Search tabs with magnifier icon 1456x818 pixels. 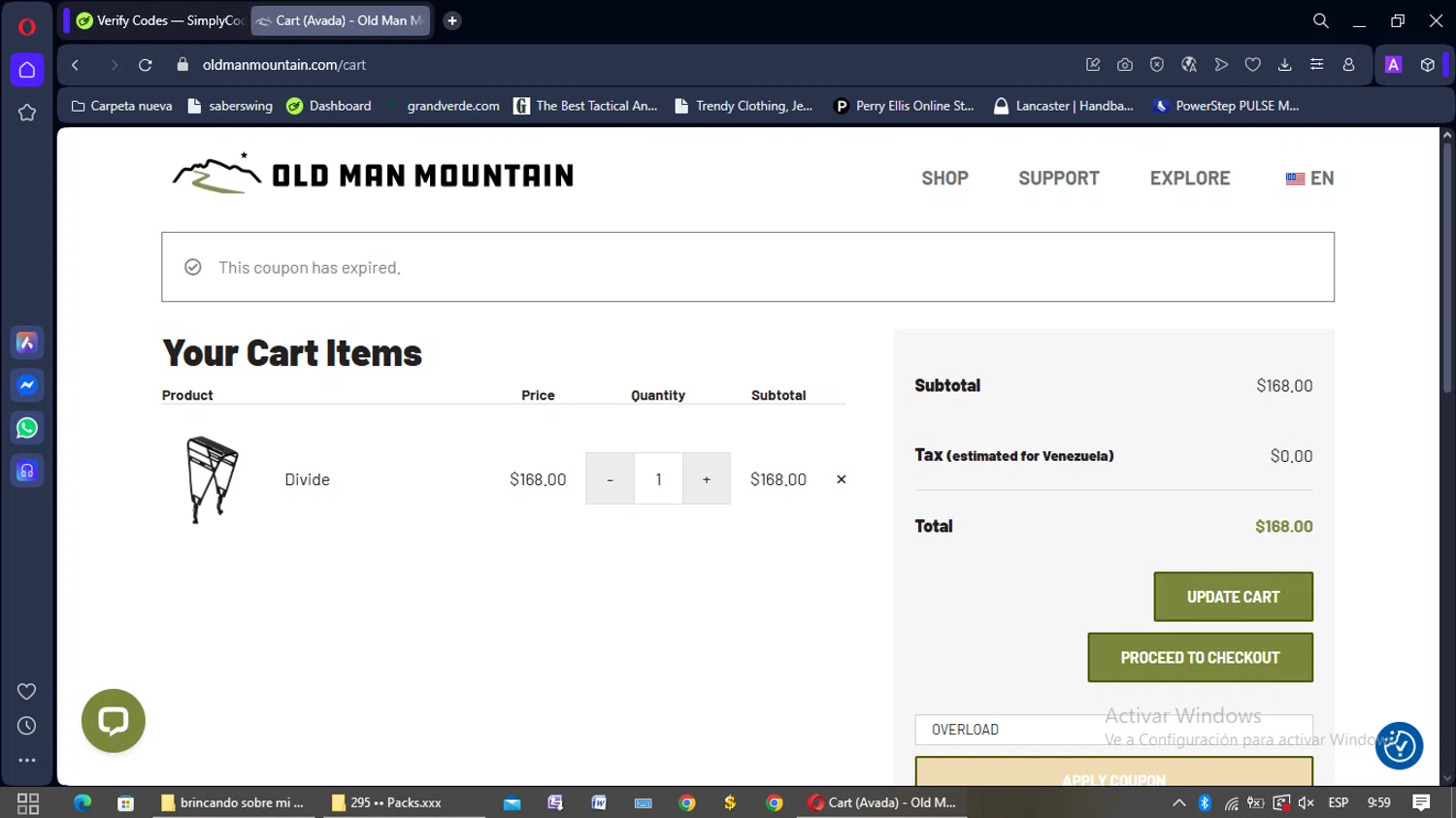click(x=1321, y=20)
